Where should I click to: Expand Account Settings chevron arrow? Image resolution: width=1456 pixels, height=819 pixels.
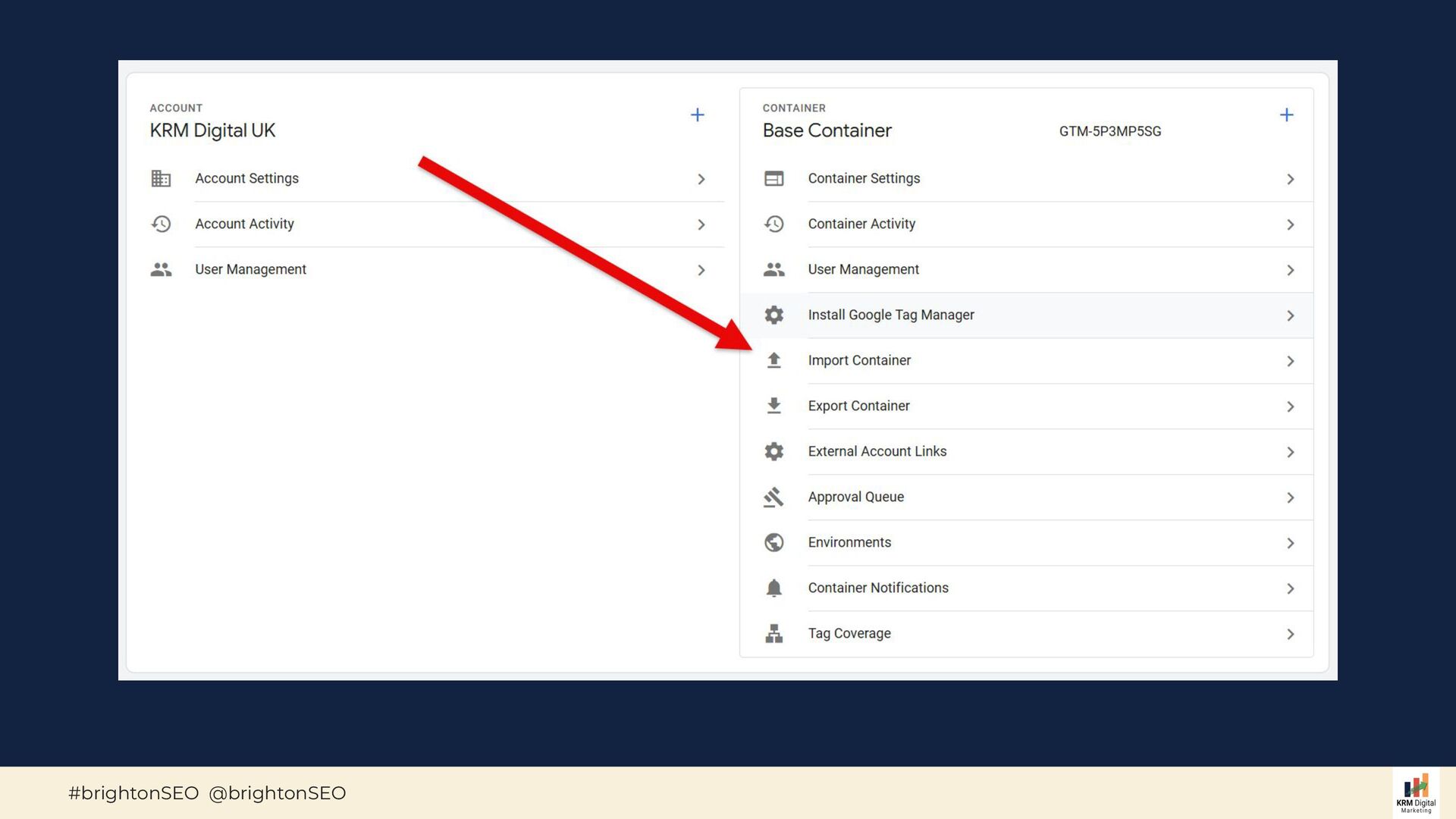(701, 180)
